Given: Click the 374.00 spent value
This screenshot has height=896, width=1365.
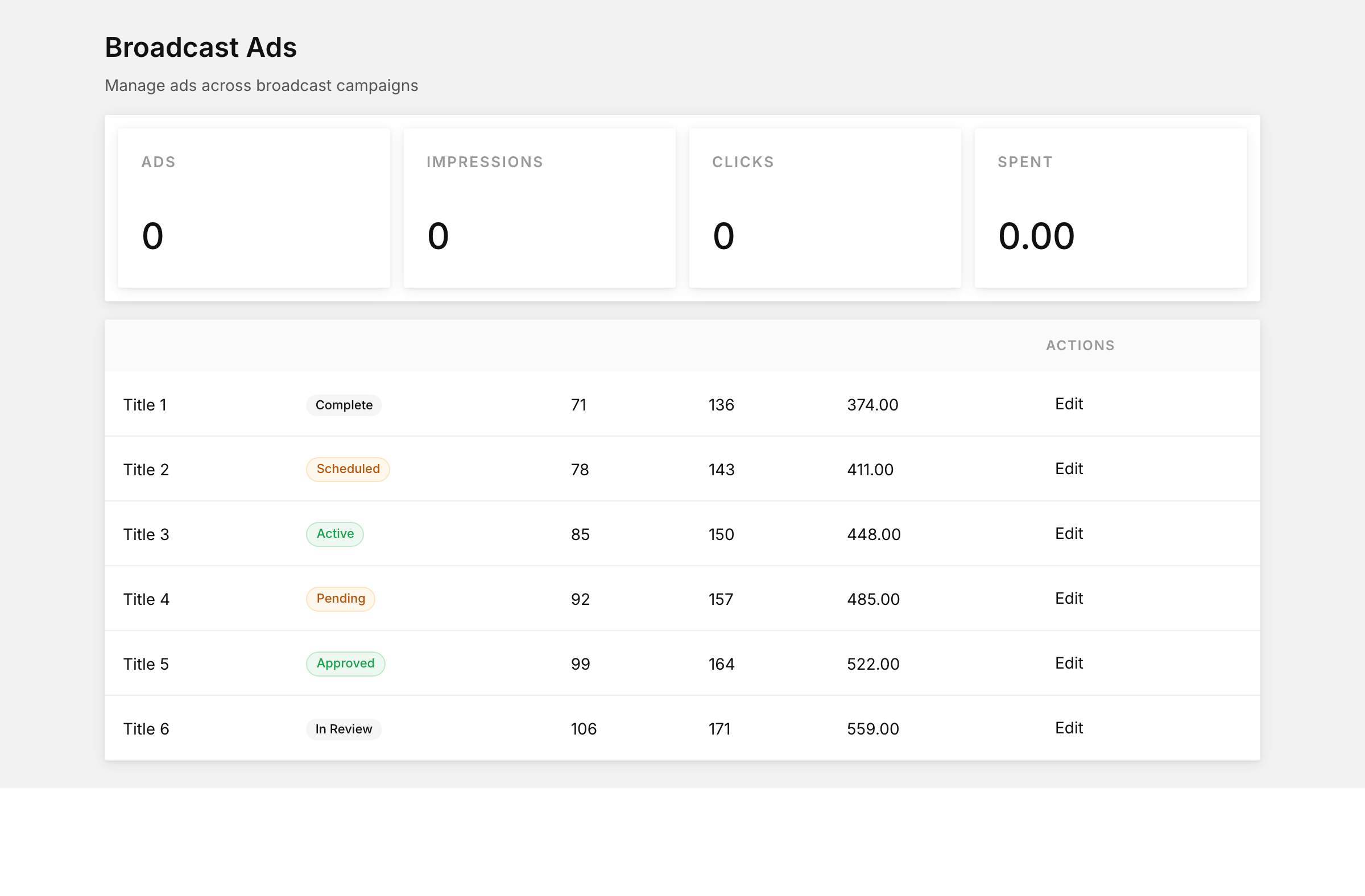Looking at the screenshot, I should pos(872,405).
